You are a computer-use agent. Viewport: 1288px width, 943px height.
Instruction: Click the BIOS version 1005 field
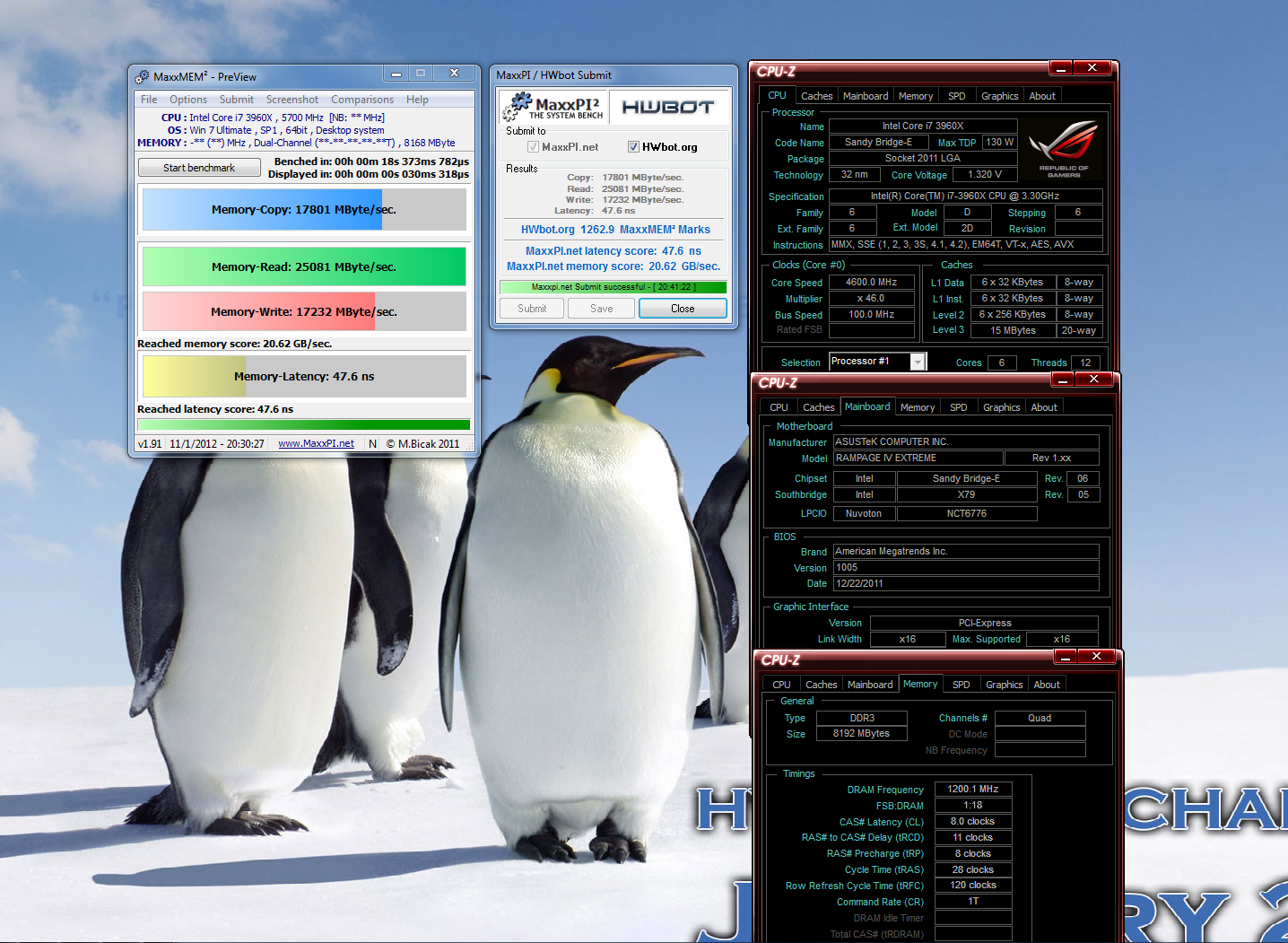click(966, 567)
